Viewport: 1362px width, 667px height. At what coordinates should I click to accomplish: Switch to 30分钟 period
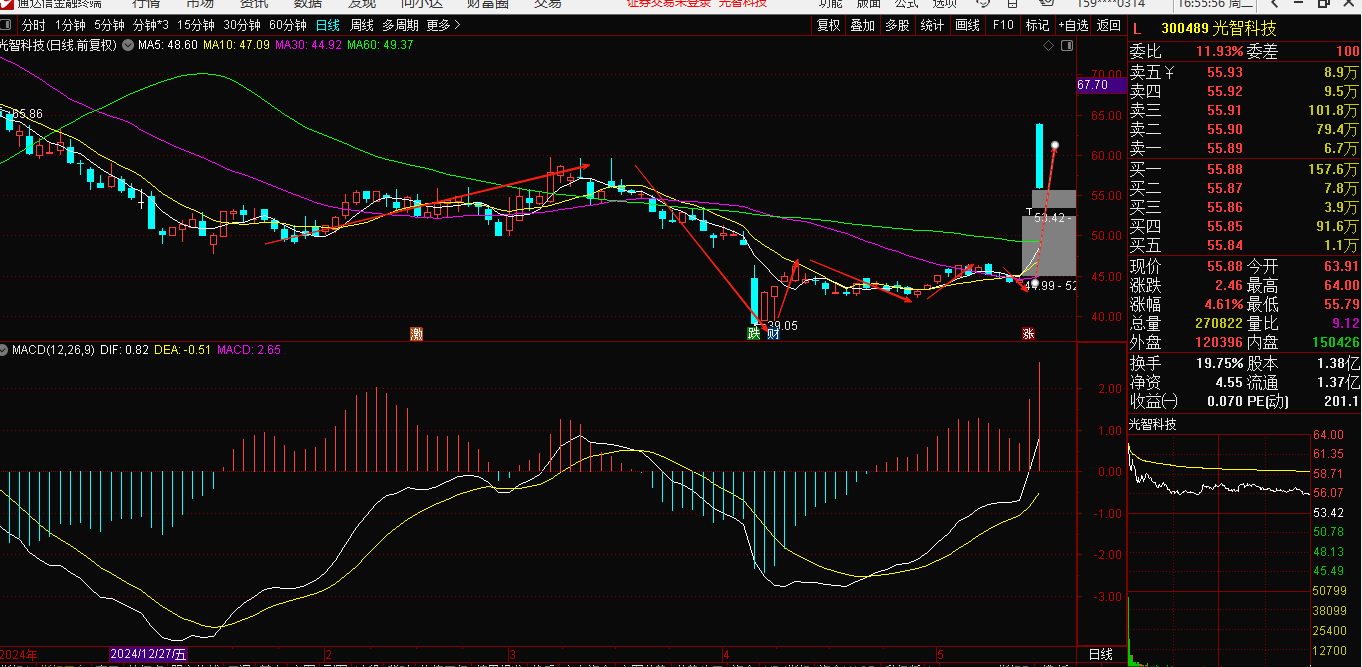coord(242,25)
